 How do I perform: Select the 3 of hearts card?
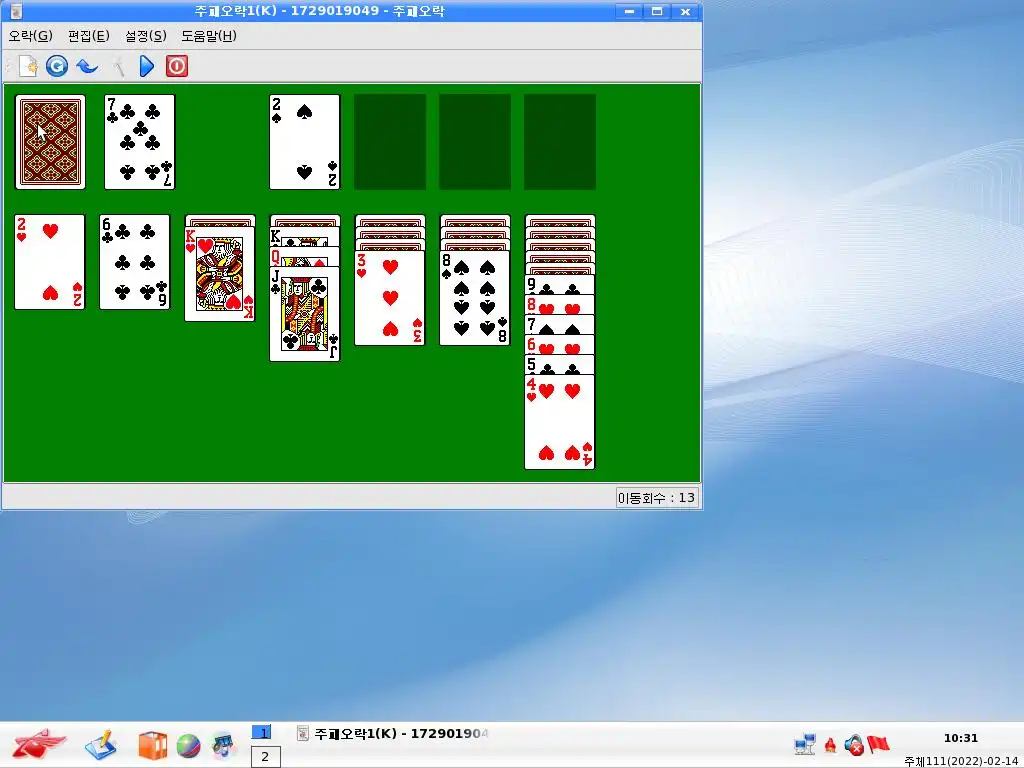click(390, 298)
